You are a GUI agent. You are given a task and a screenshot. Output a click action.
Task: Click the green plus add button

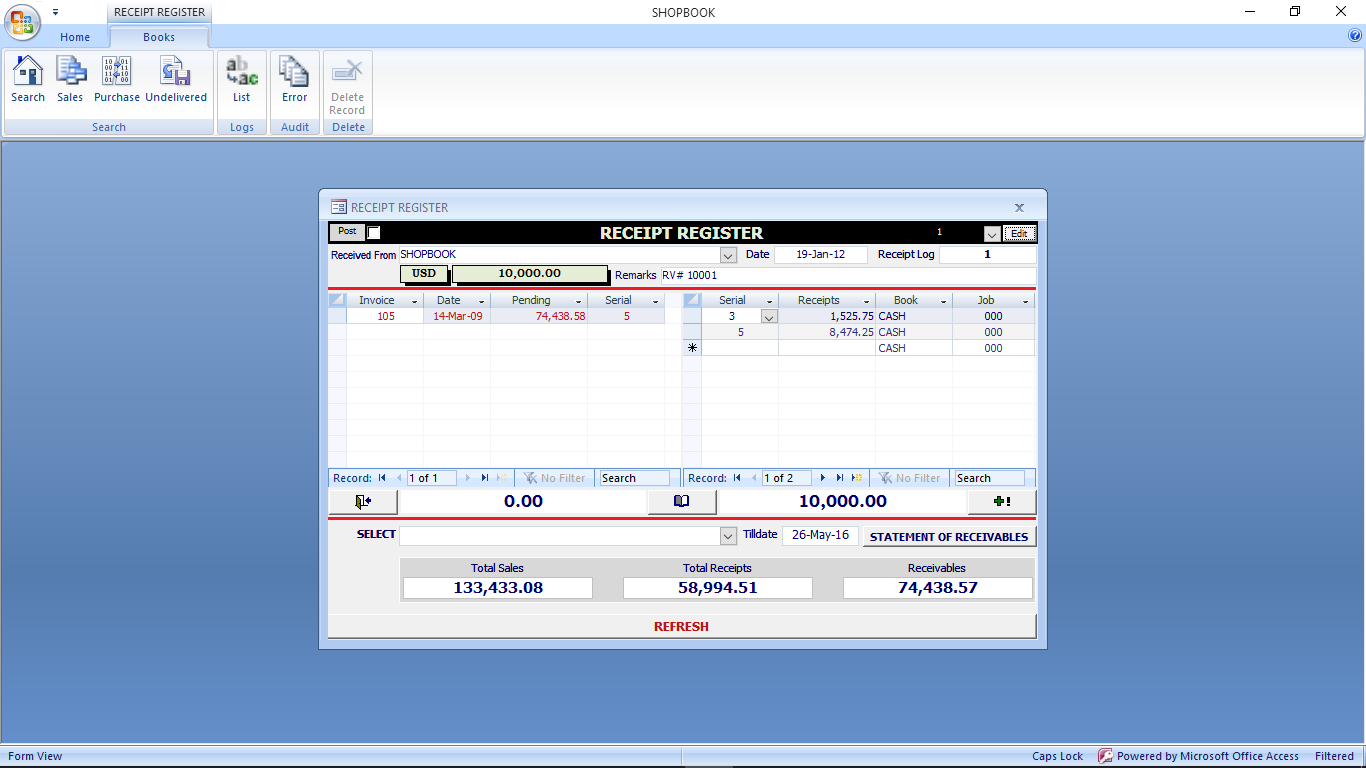[1002, 502]
